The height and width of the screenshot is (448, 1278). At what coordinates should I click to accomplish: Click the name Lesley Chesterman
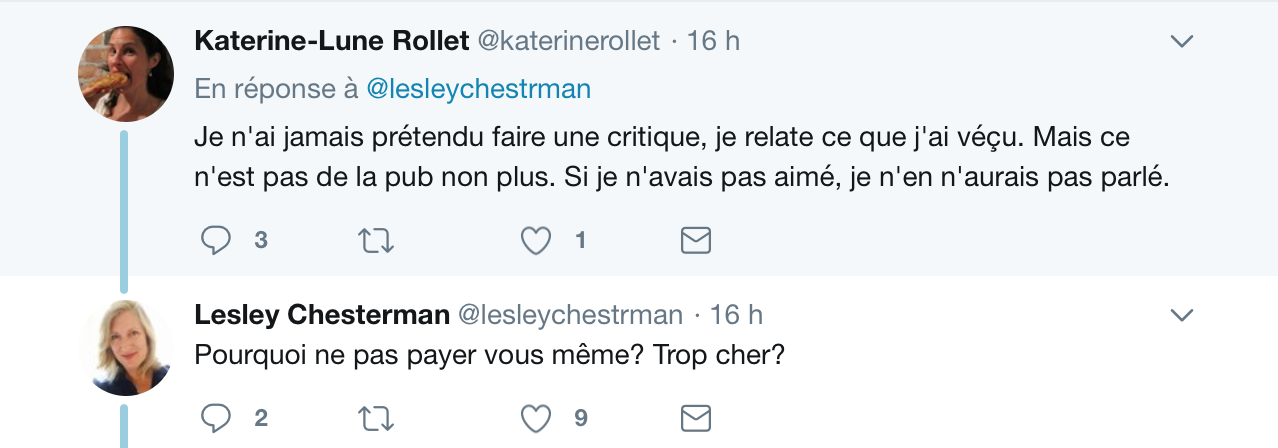pos(321,315)
